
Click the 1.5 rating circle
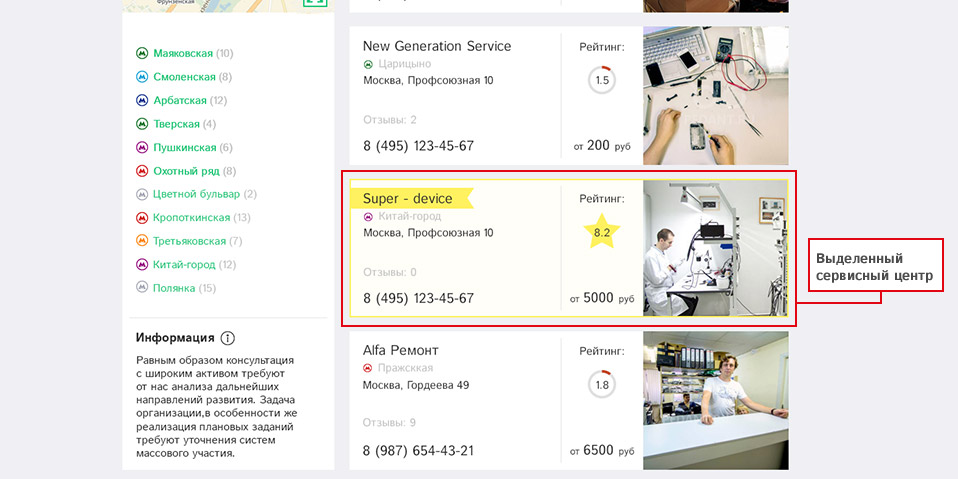point(602,80)
